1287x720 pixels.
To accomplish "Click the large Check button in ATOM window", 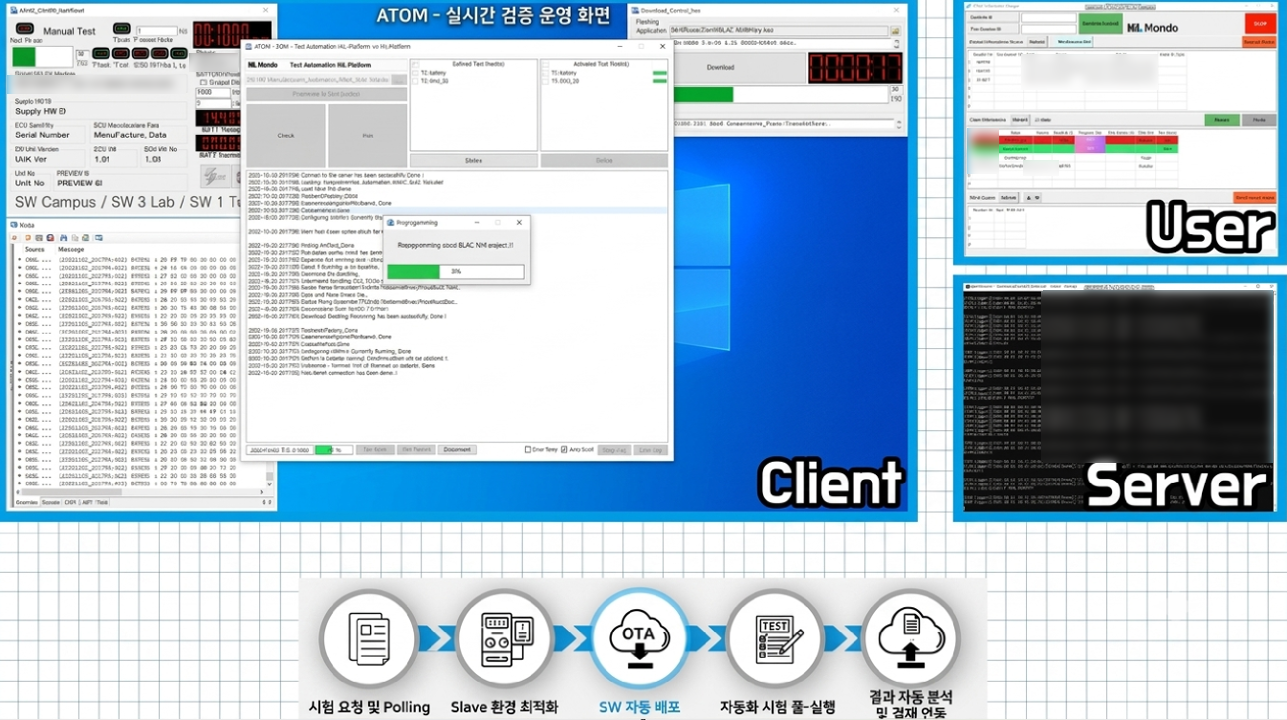I will point(286,135).
